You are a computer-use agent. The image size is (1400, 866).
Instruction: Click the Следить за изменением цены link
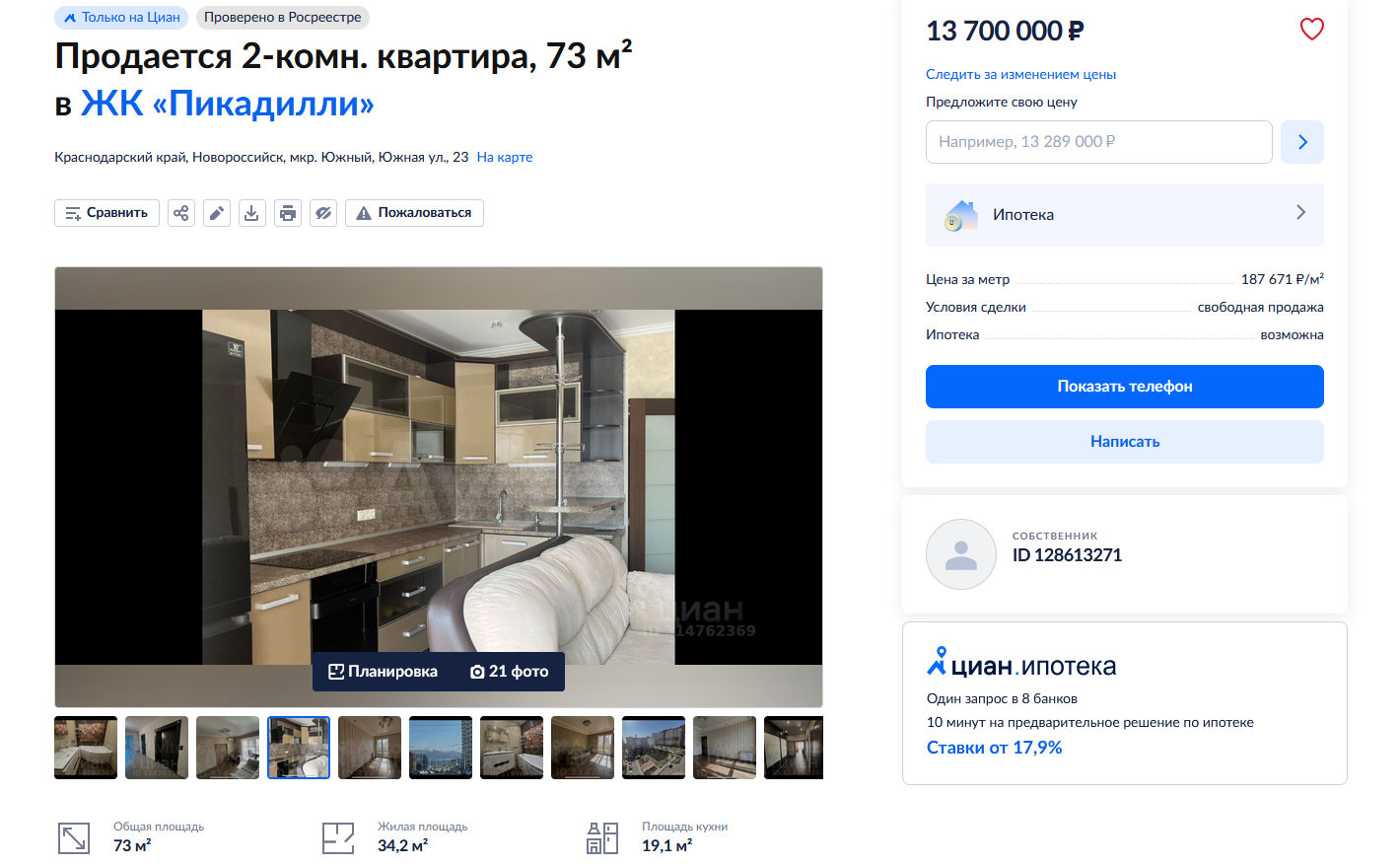coord(1020,74)
